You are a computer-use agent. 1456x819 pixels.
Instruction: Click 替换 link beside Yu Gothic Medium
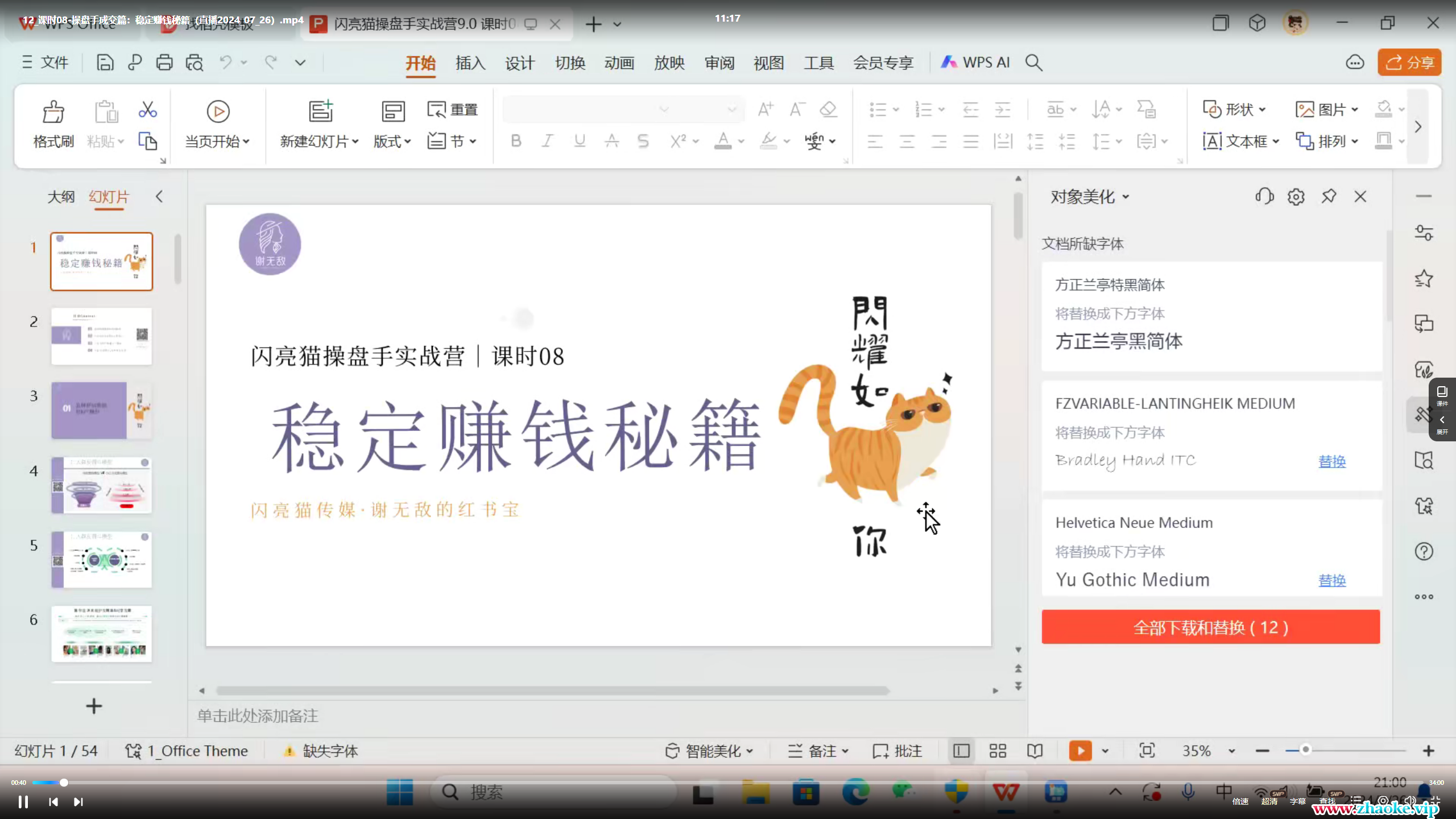point(1332,580)
